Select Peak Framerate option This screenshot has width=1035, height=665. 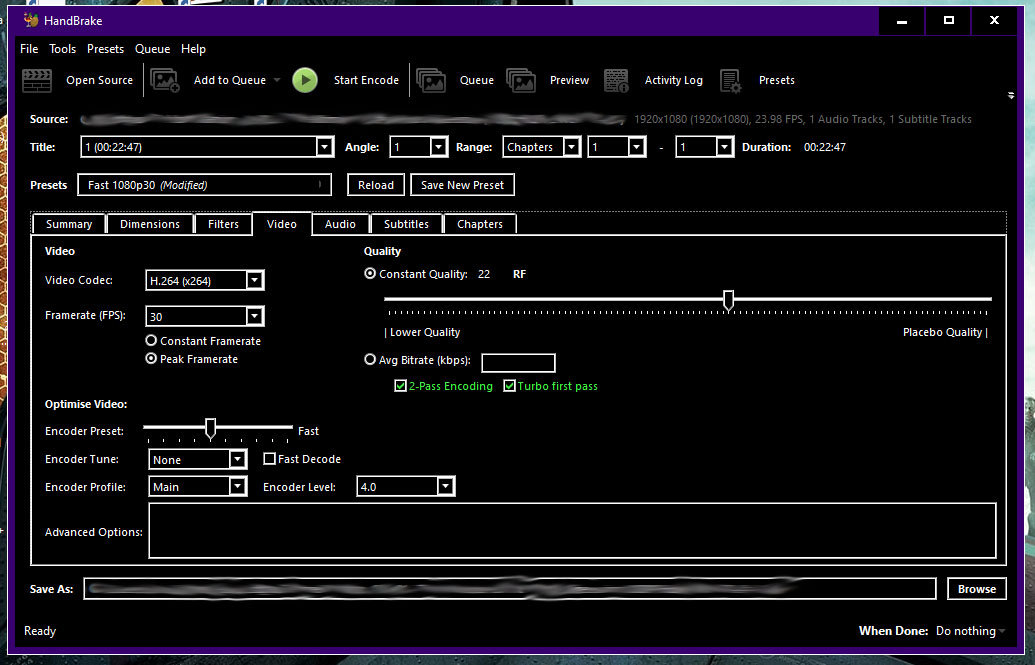coord(151,359)
